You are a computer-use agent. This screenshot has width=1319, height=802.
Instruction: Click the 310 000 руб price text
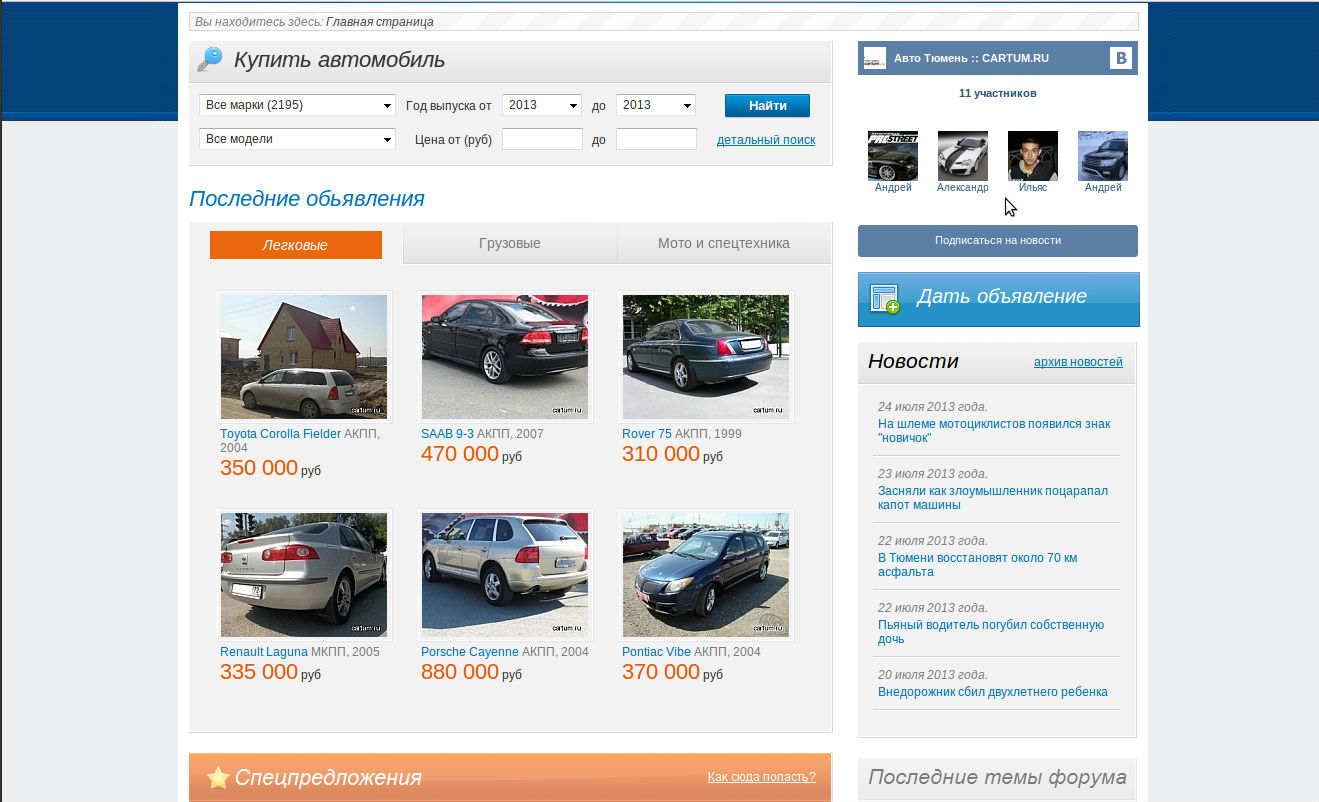point(672,454)
